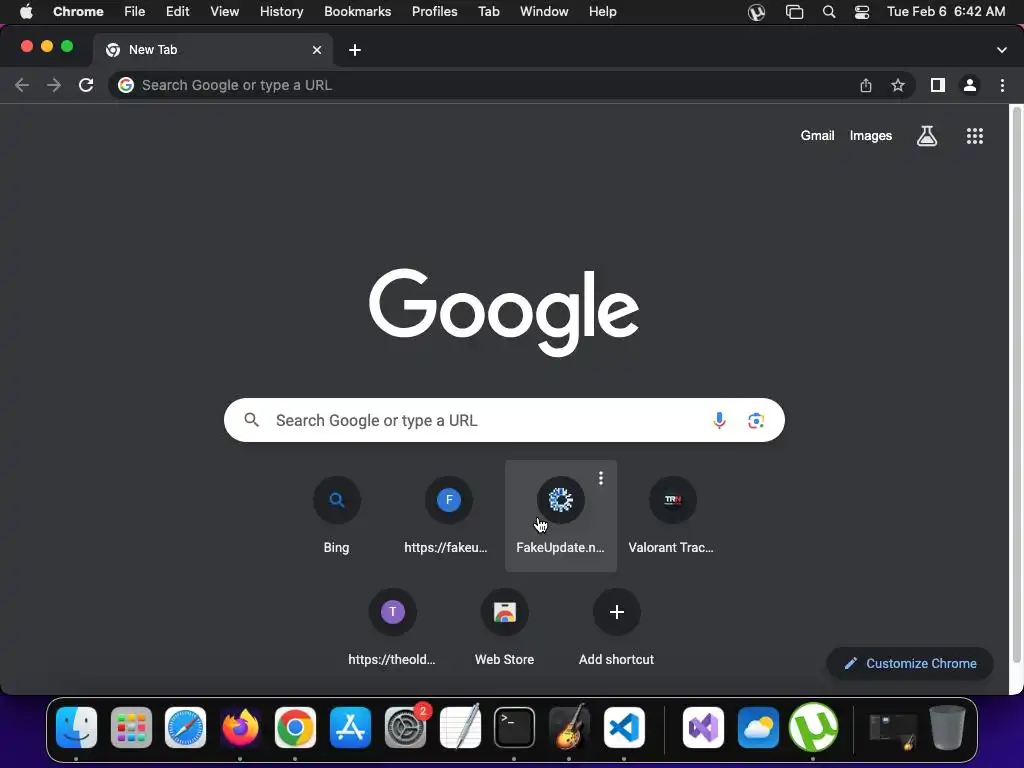Screen dimensions: 1024x768
Task: Open the Edit menu
Action: [177, 12]
